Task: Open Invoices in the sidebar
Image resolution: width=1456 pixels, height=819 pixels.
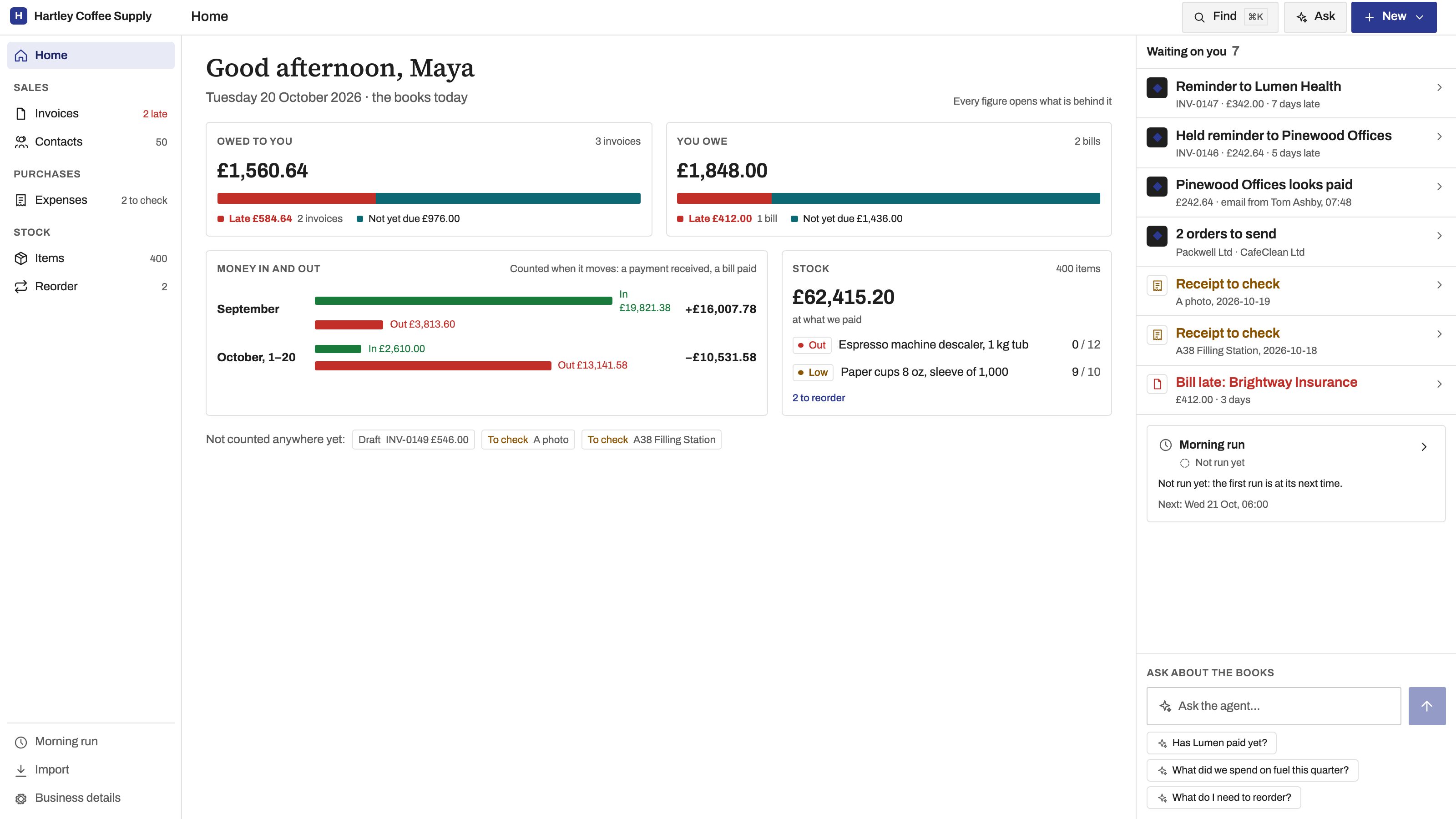Action: [91, 114]
